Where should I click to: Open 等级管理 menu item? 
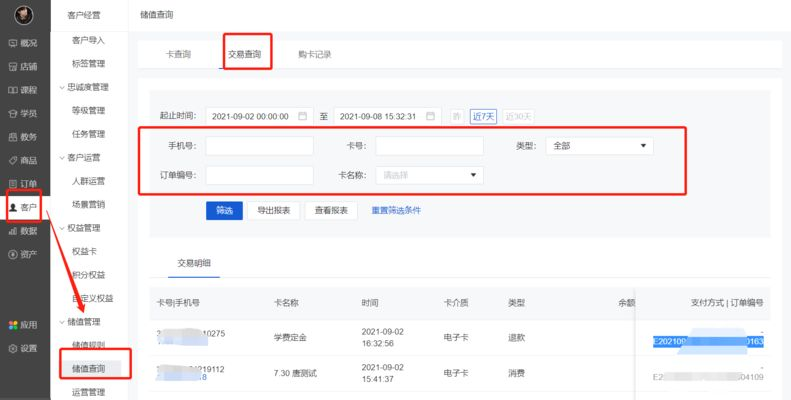point(88,110)
